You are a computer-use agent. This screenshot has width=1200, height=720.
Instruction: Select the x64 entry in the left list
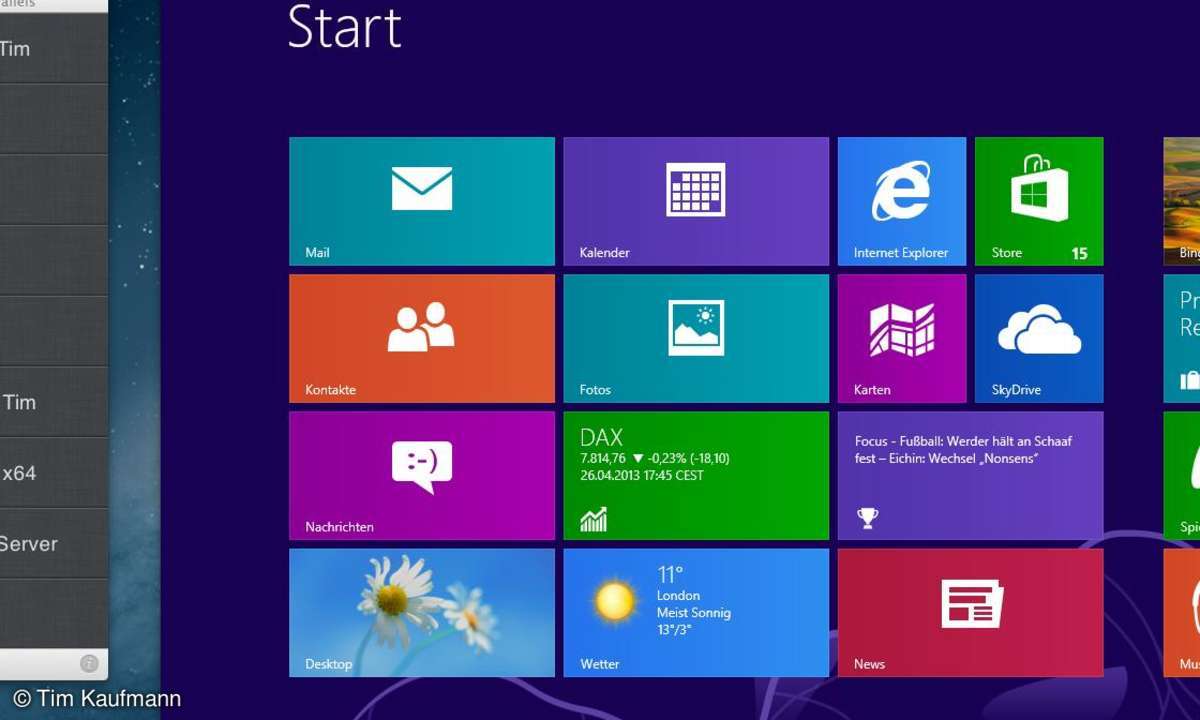coord(54,472)
